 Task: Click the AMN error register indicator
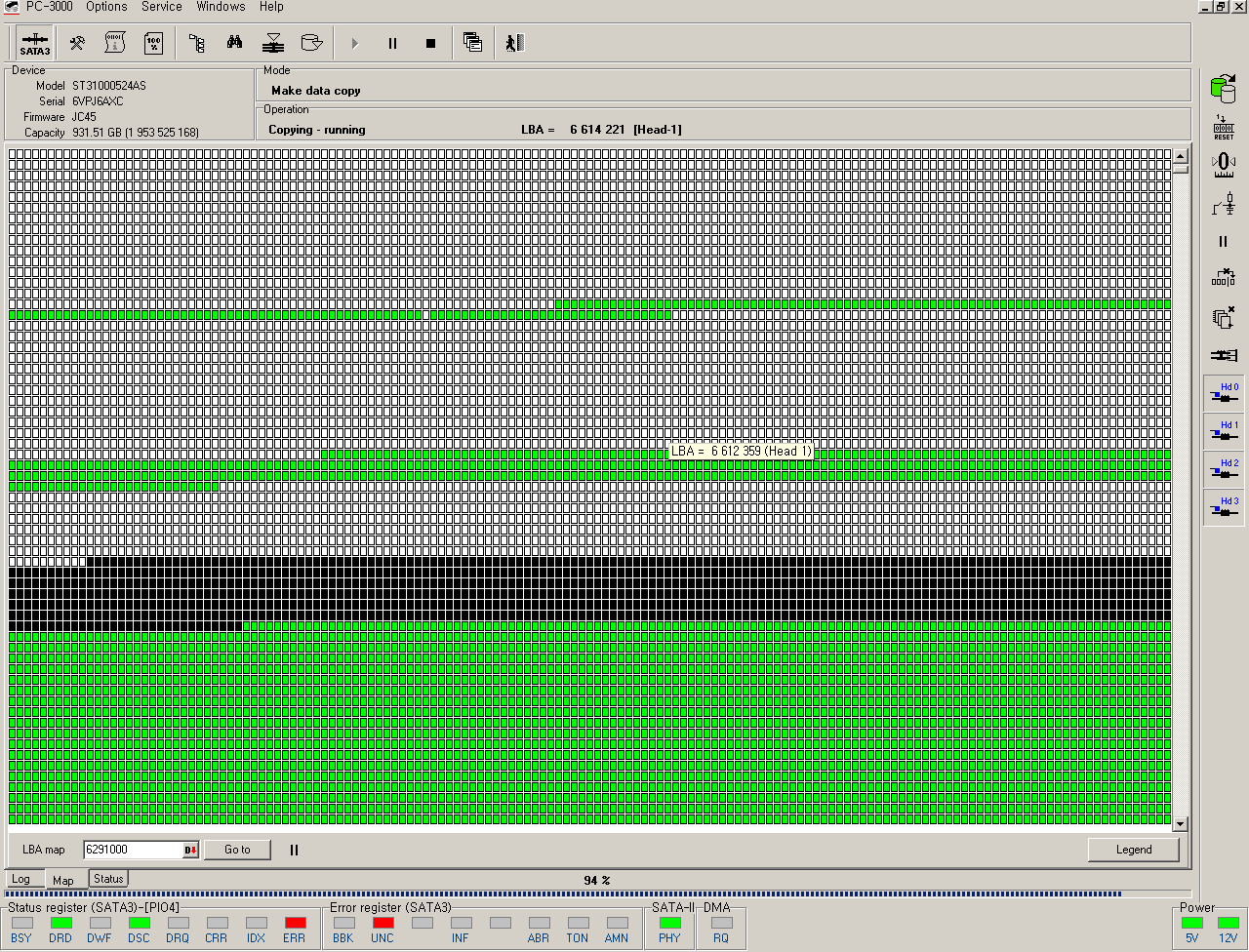click(x=617, y=923)
